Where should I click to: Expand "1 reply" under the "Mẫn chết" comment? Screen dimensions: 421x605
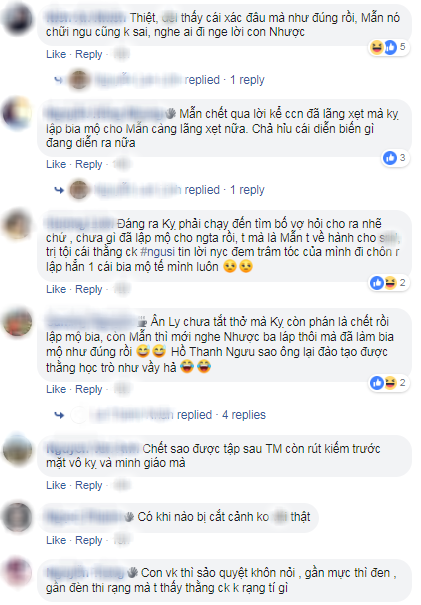coord(247,190)
